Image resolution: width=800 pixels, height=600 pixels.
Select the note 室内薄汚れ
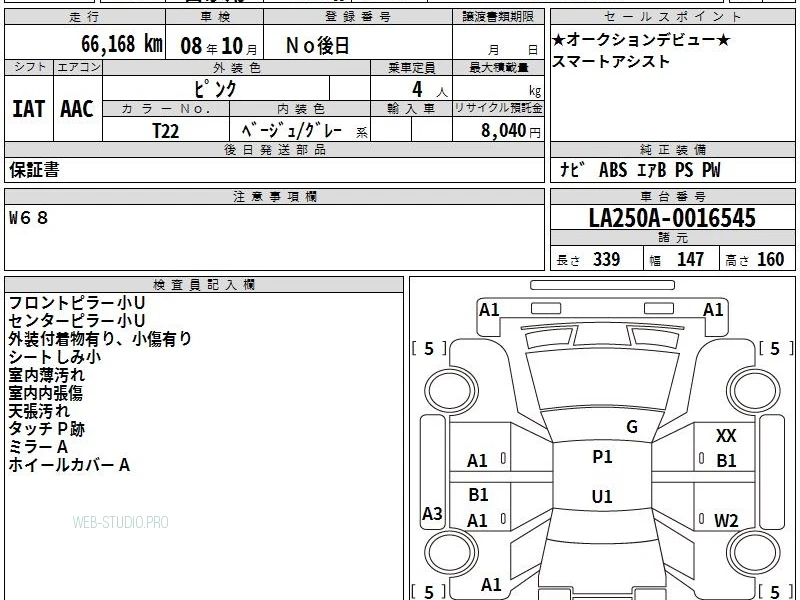tap(46, 375)
